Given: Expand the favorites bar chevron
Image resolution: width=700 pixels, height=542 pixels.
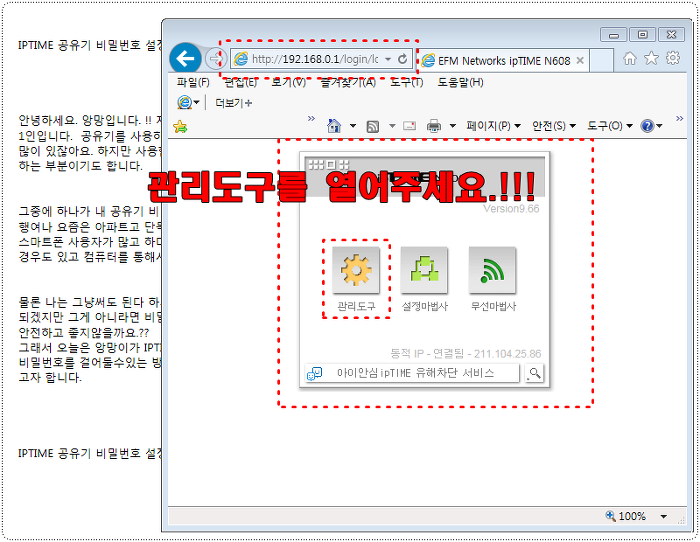Looking at the screenshot, I should (311, 118).
